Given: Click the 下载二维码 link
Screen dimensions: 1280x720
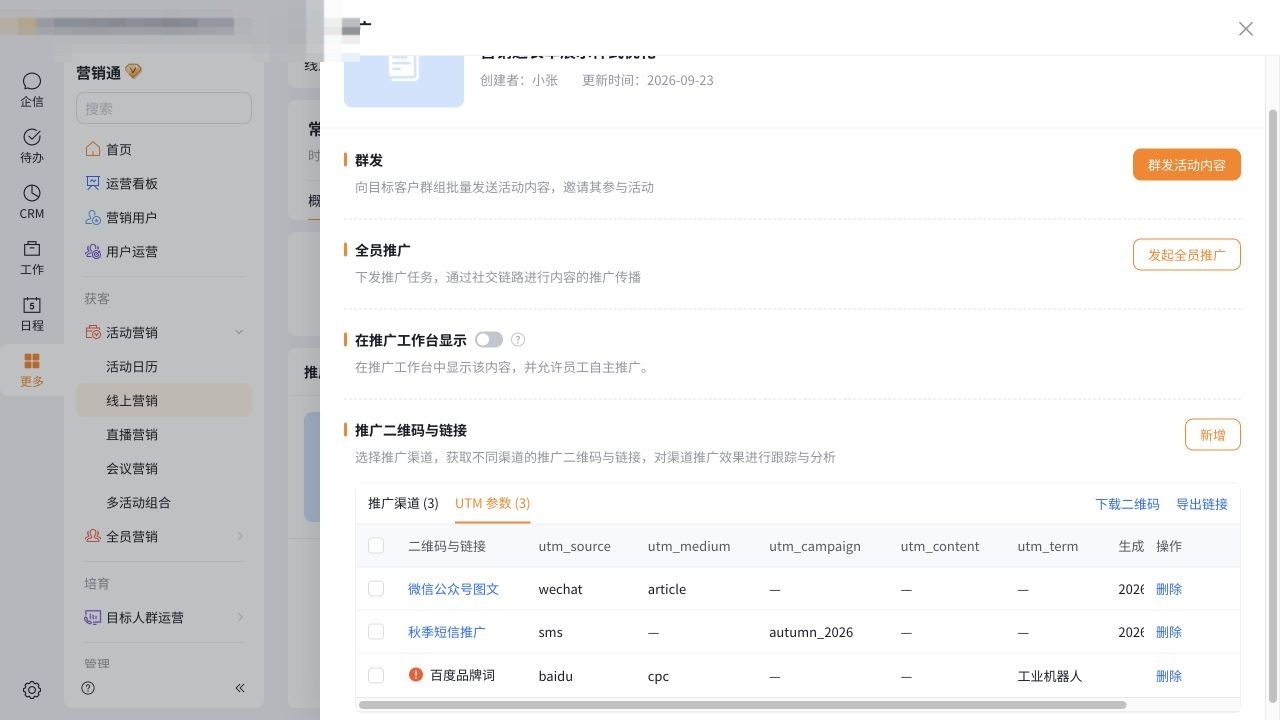Looking at the screenshot, I should 1127,504.
